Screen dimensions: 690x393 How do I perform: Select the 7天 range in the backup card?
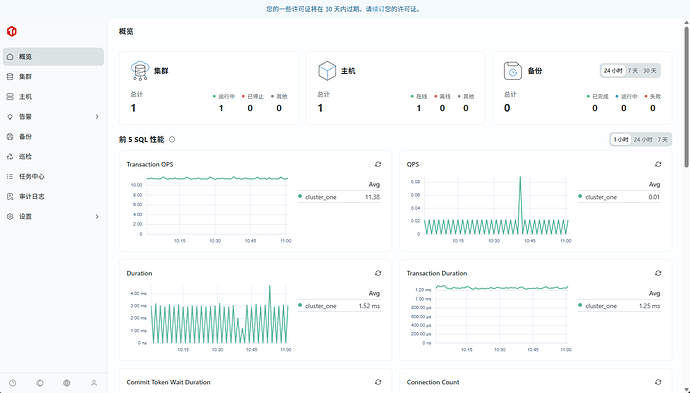(x=633, y=71)
